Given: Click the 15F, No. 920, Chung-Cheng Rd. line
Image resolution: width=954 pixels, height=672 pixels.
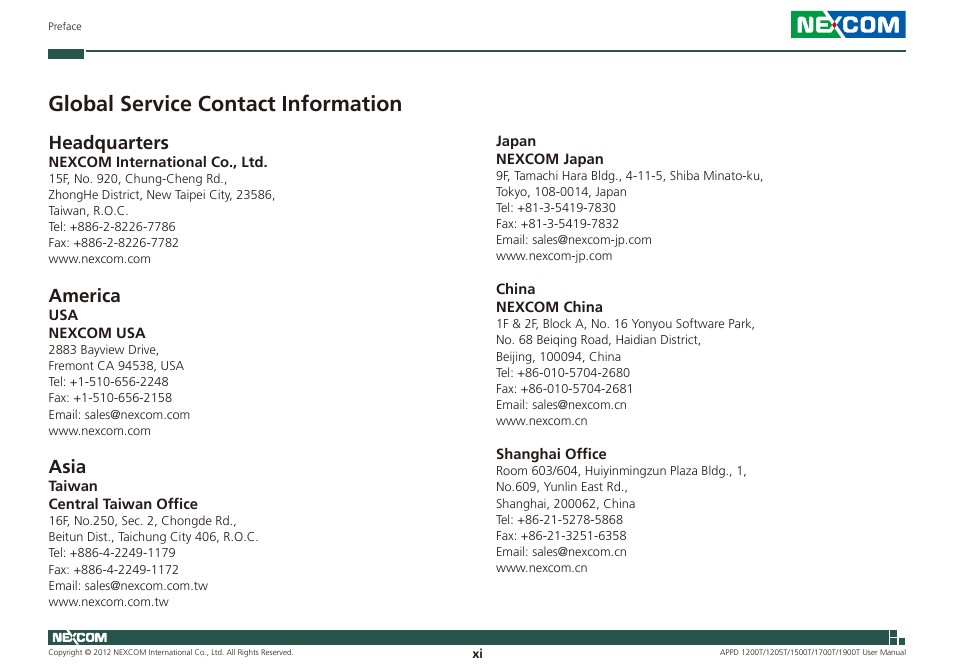Looking at the screenshot, I should point(138,179).
